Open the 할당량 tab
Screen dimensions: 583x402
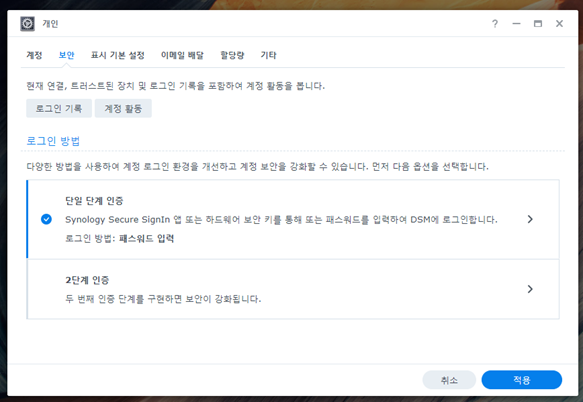pyautogui.click(x=232, y=55)
